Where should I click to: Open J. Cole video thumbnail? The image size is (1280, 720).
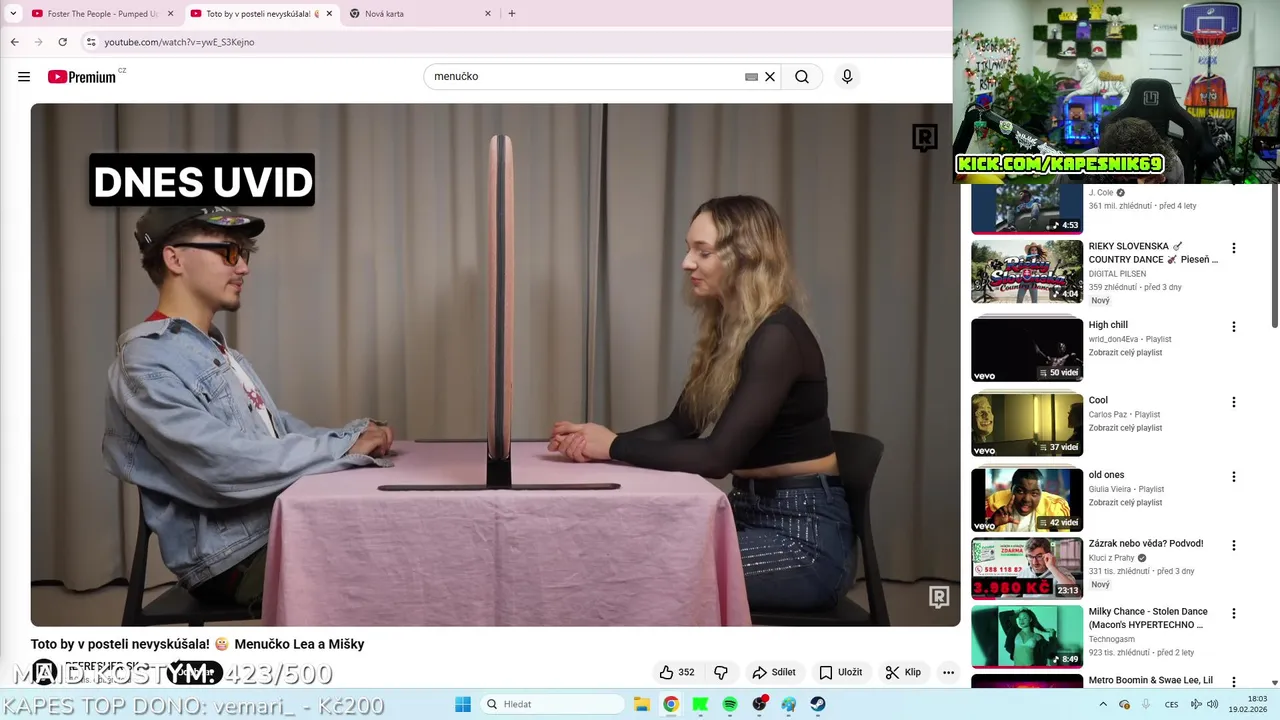(1027, 209)
